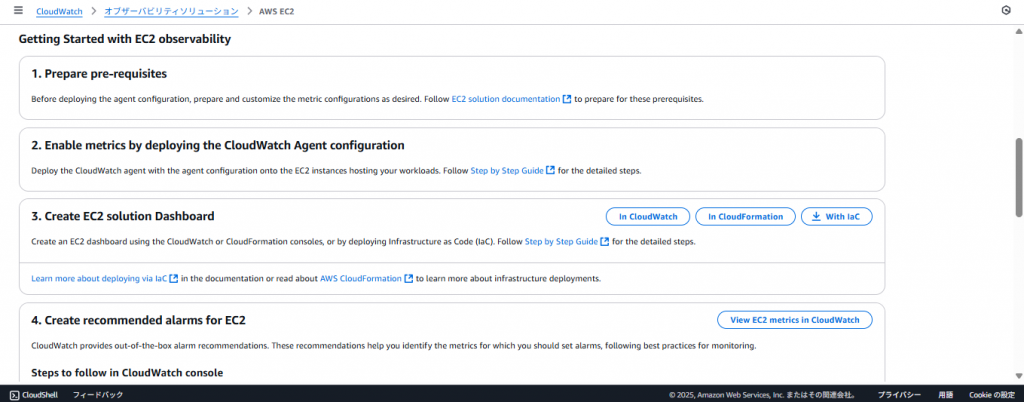Click the vertical page scrollbar
The height and width of the screenshot is (402, 1024).
(x=1019, y=176)
